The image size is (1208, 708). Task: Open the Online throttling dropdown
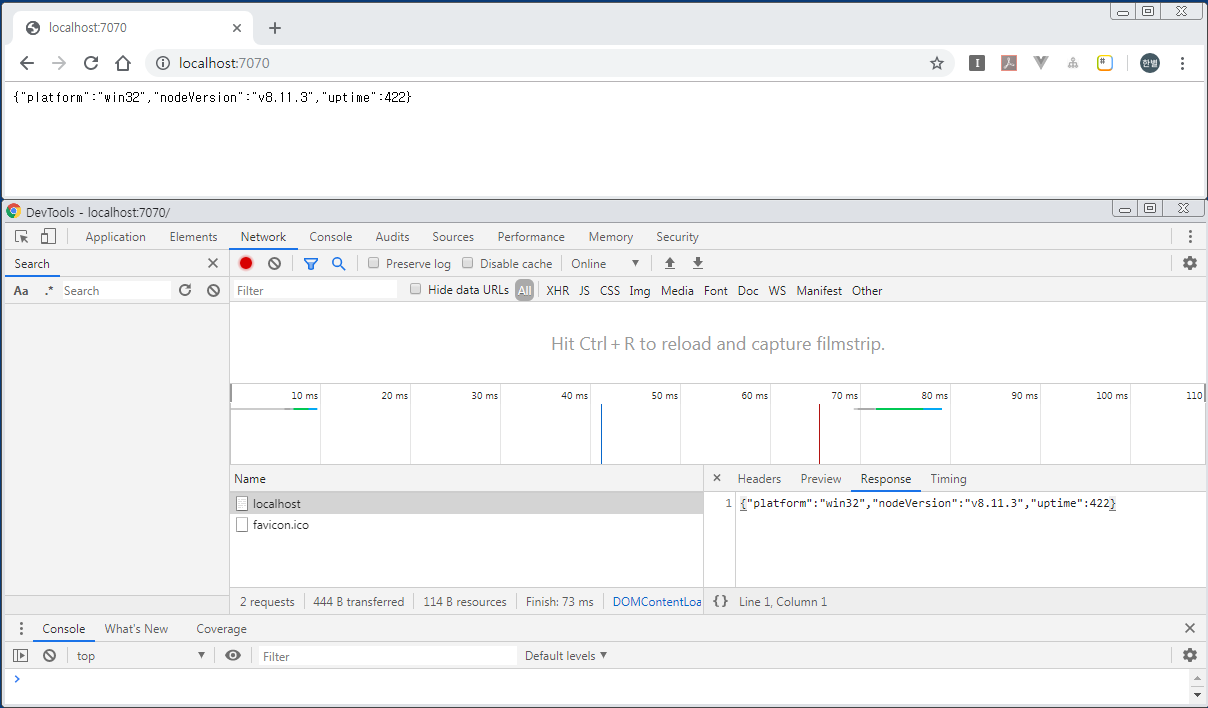(604, 264)
